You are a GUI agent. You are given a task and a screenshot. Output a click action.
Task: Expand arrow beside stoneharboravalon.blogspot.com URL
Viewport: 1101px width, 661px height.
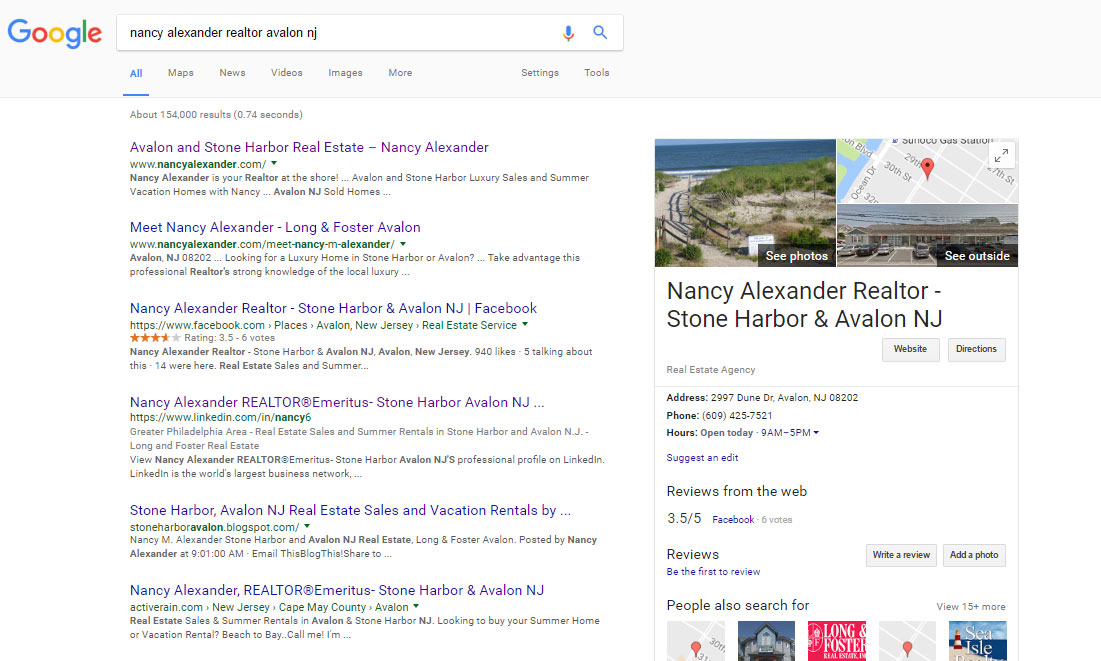(307, 526)
